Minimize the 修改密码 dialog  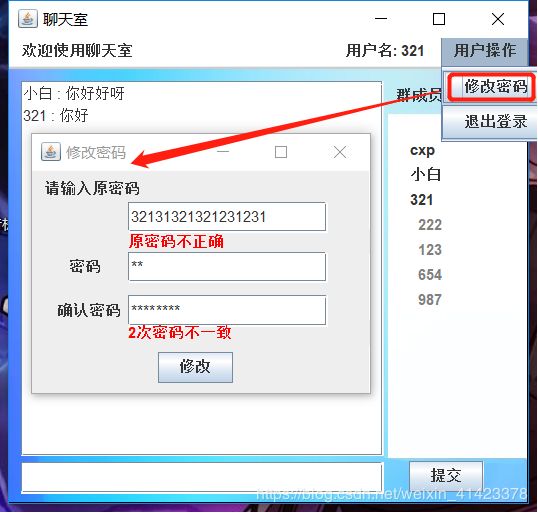pyautogui.click(x=223, y=152)
